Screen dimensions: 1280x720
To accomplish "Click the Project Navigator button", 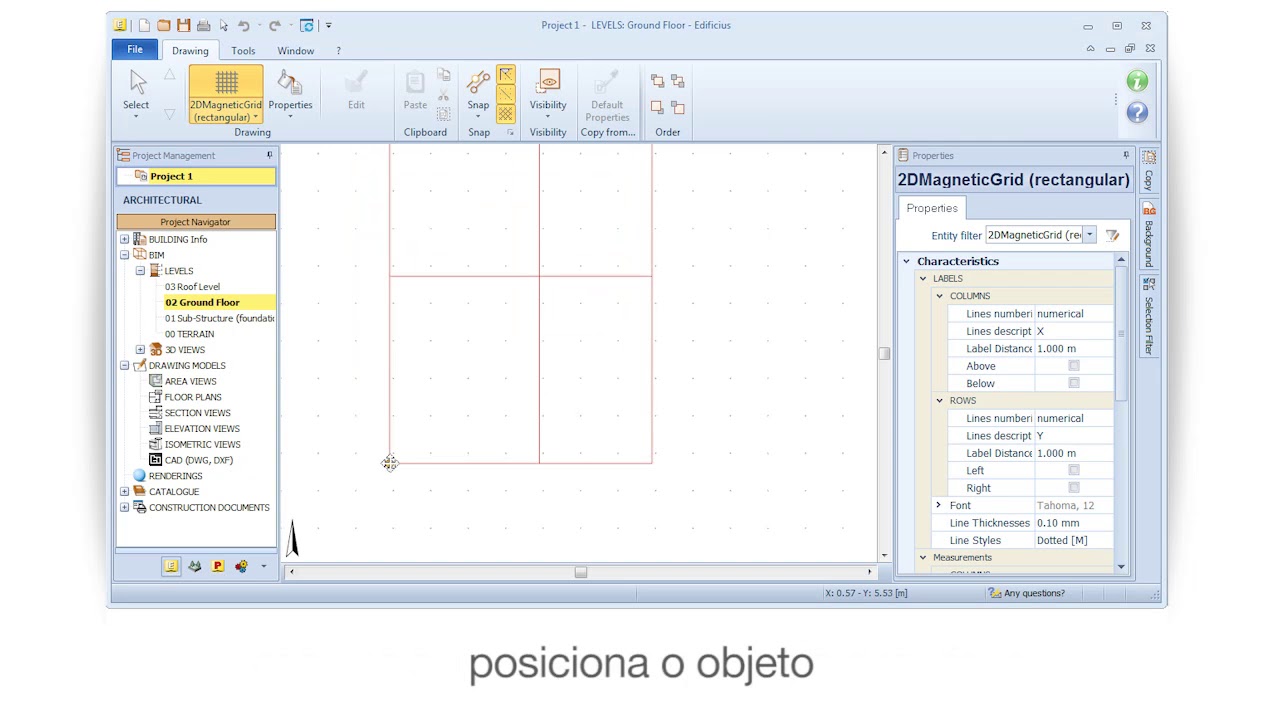I will pyautogui.click(x=196, y=222).
